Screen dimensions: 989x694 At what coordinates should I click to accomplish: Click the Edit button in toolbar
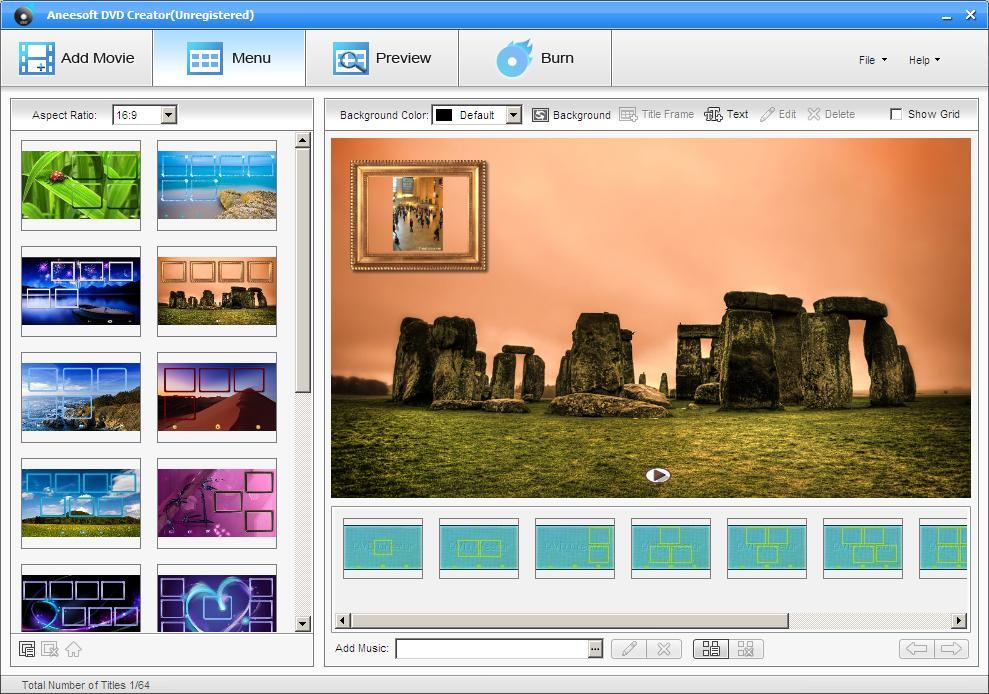tap(778, 114)
